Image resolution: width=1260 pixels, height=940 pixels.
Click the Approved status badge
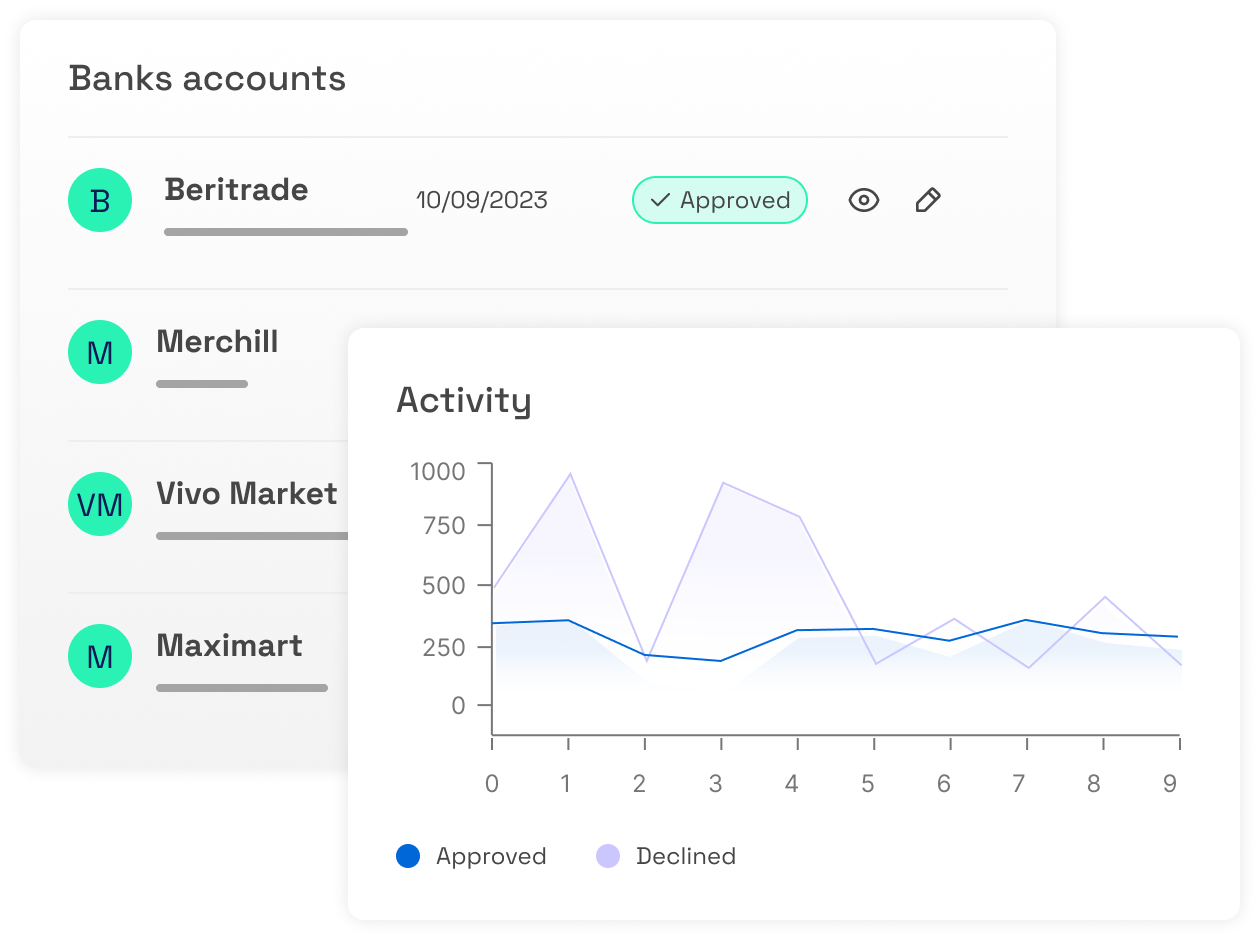719,200
